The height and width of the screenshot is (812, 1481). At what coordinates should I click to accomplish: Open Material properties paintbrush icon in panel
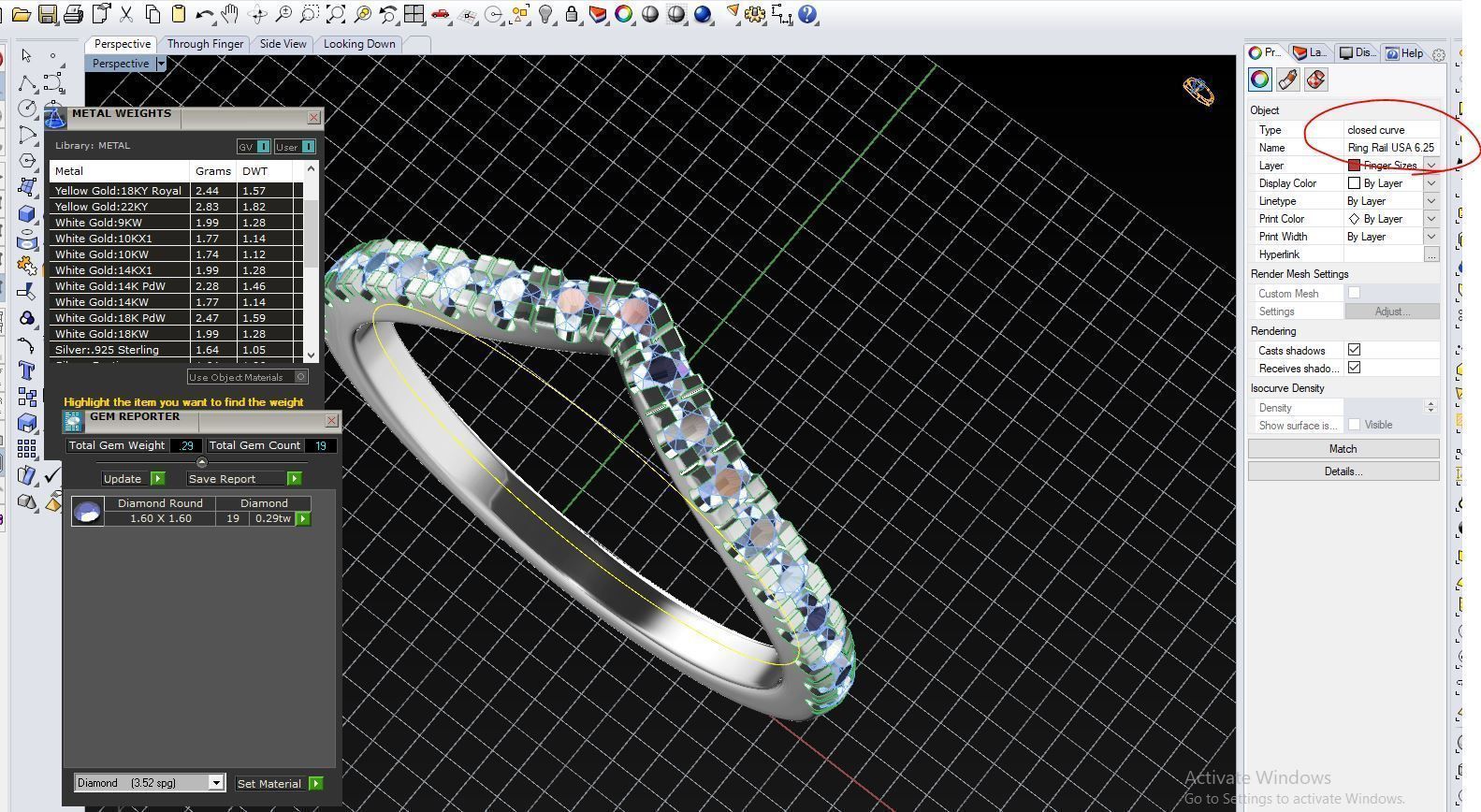coord(1287,80)
